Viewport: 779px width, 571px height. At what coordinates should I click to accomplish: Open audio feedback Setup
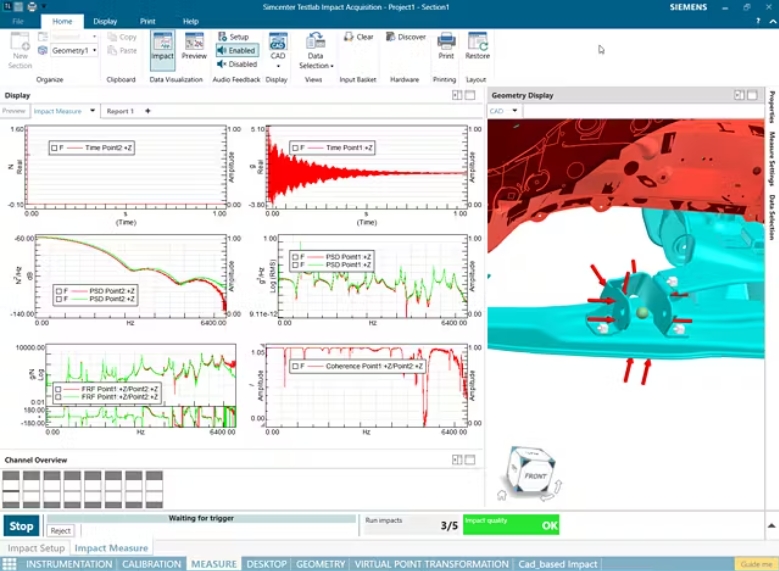pyautogui.click(x=233, y=37)
